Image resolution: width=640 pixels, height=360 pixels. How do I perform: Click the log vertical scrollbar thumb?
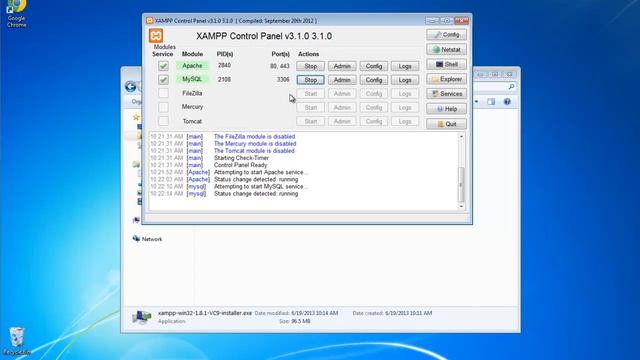[x=461, y=184]
